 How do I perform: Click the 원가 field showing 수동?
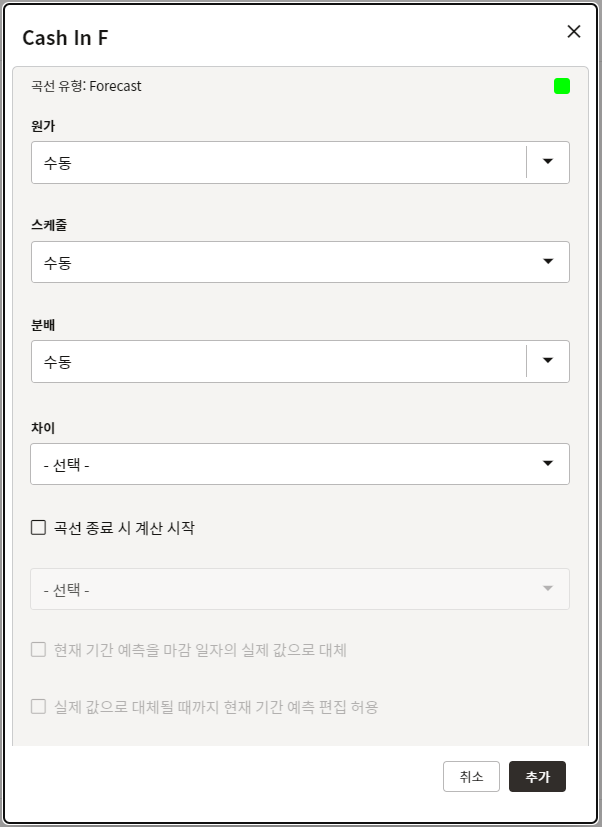point(278,162)
